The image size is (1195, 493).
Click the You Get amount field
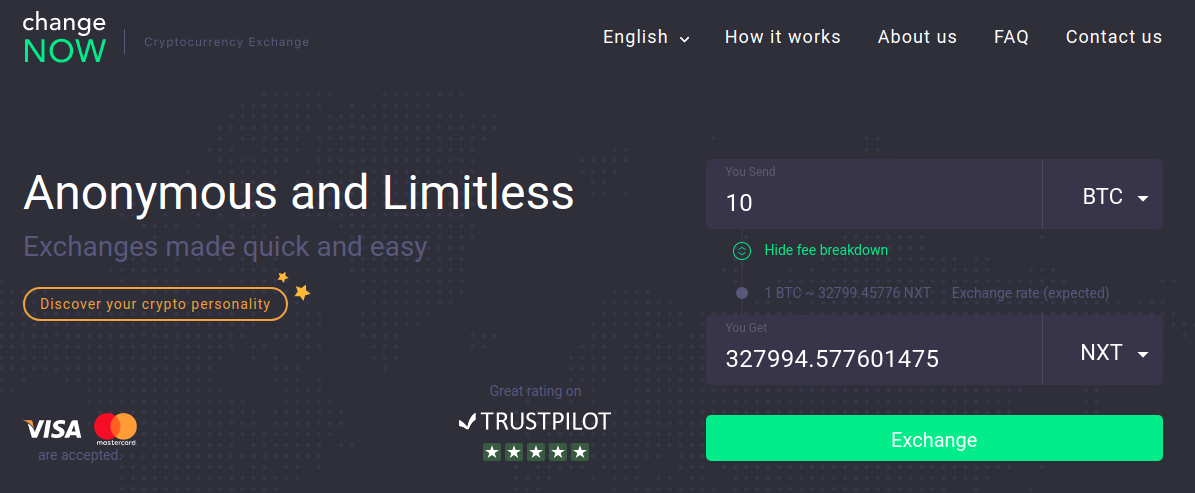(874, 351)
